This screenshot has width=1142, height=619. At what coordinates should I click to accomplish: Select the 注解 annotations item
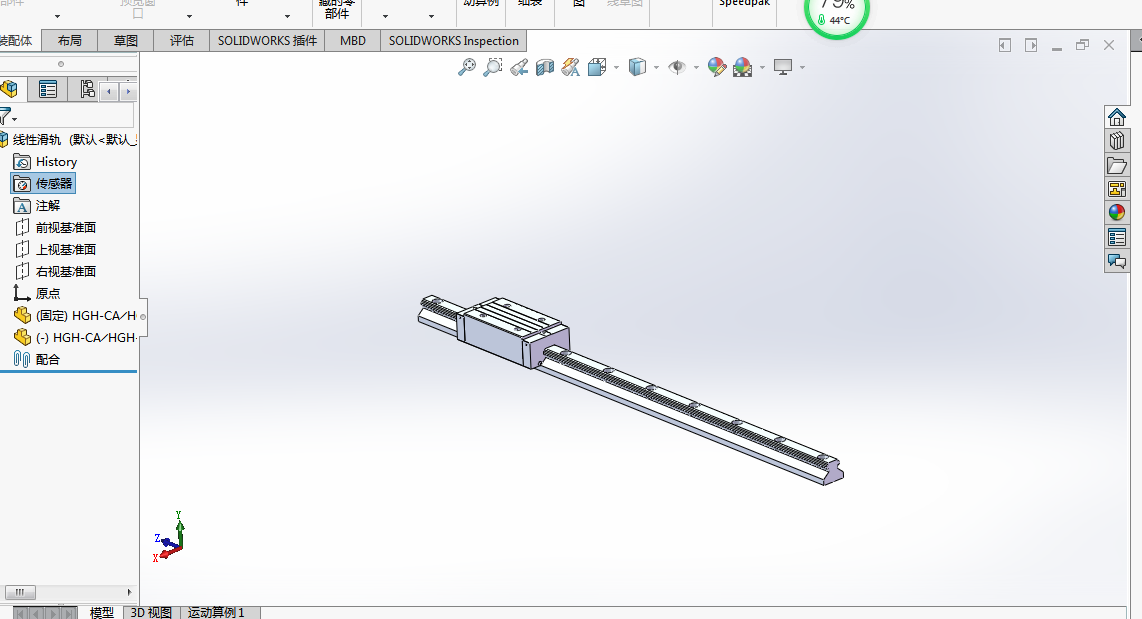[x=37, y=205]
